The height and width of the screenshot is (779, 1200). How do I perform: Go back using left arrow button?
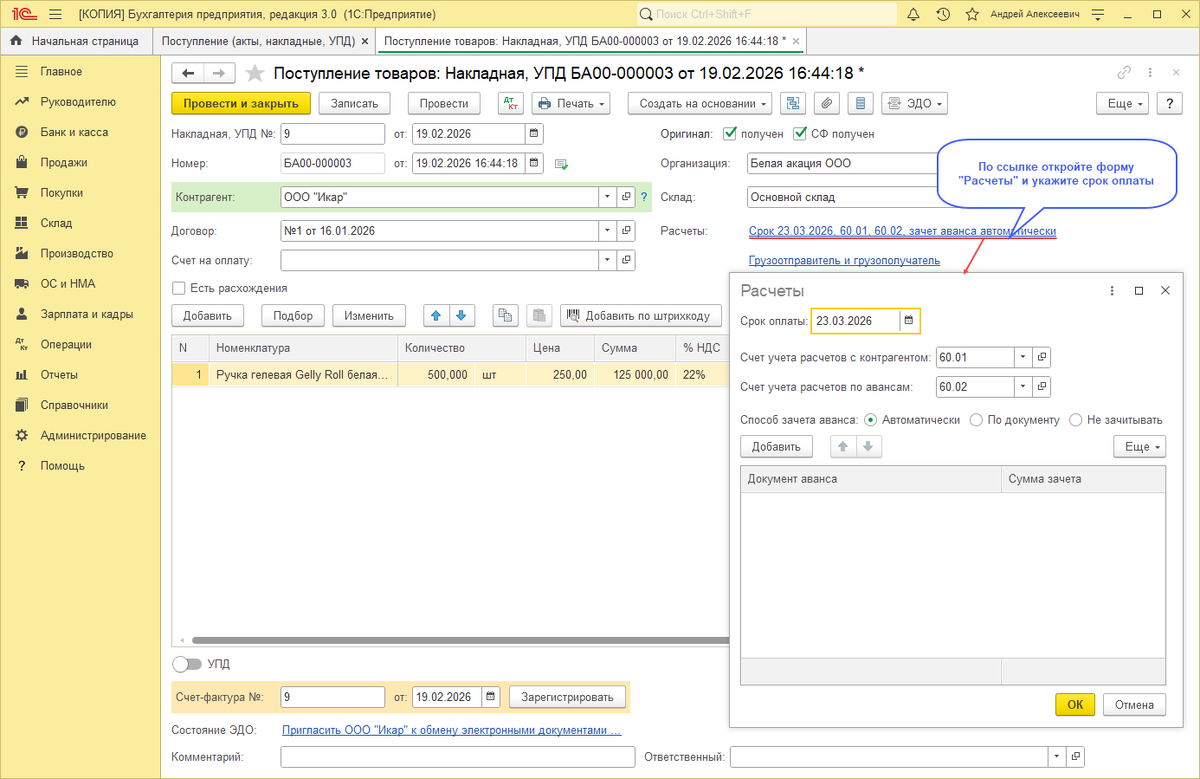tap(188, 73)
